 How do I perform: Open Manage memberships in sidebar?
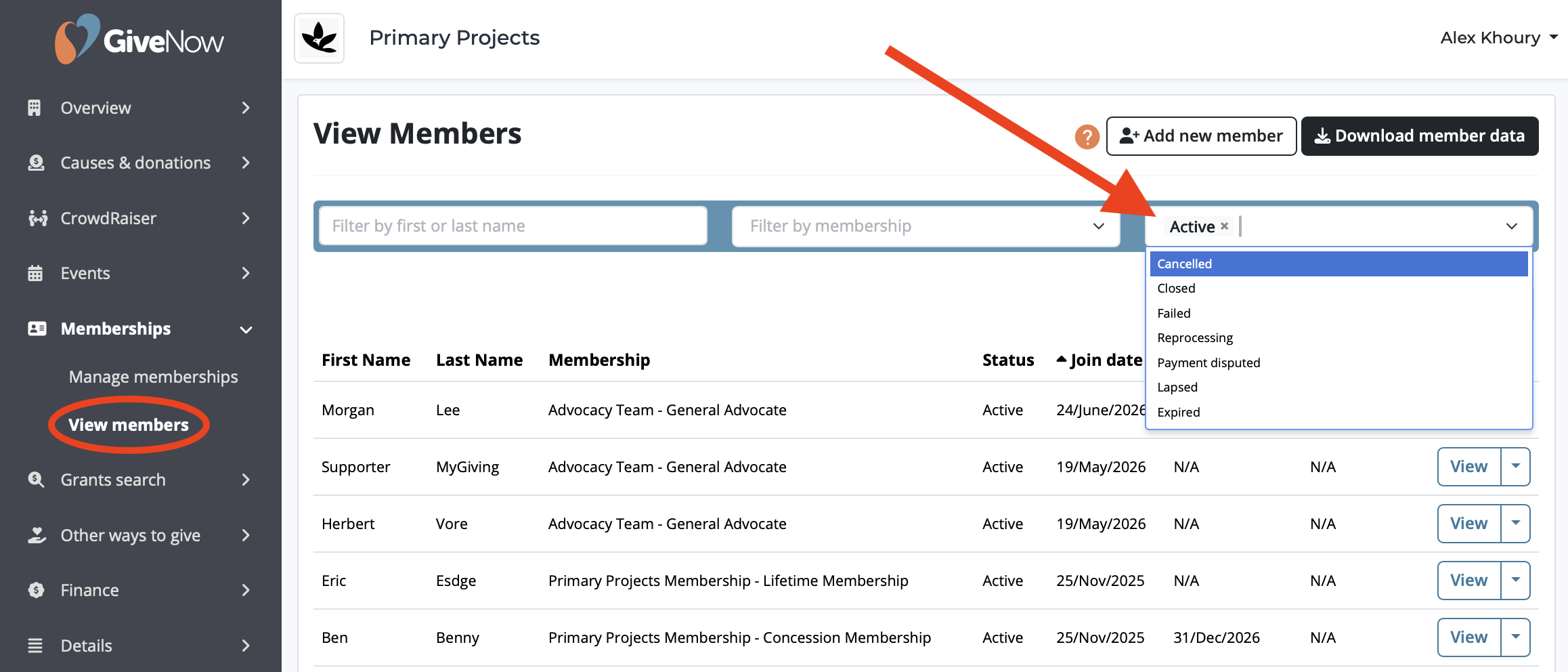tap(153, 377)
